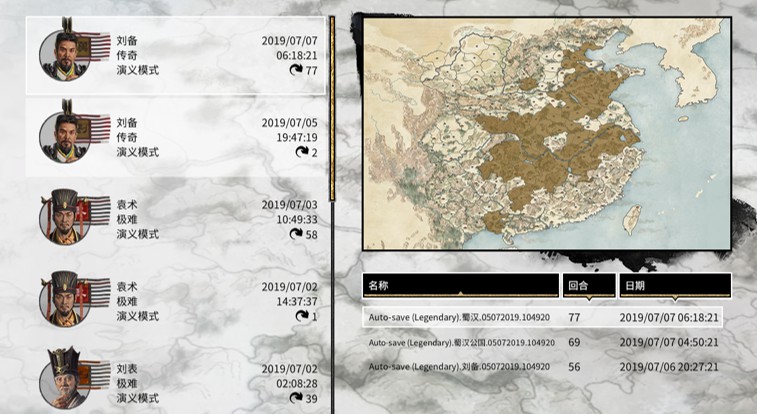Click turn arrow icon beside 2 on 2019/07/05 save

[x=302, y=152]
